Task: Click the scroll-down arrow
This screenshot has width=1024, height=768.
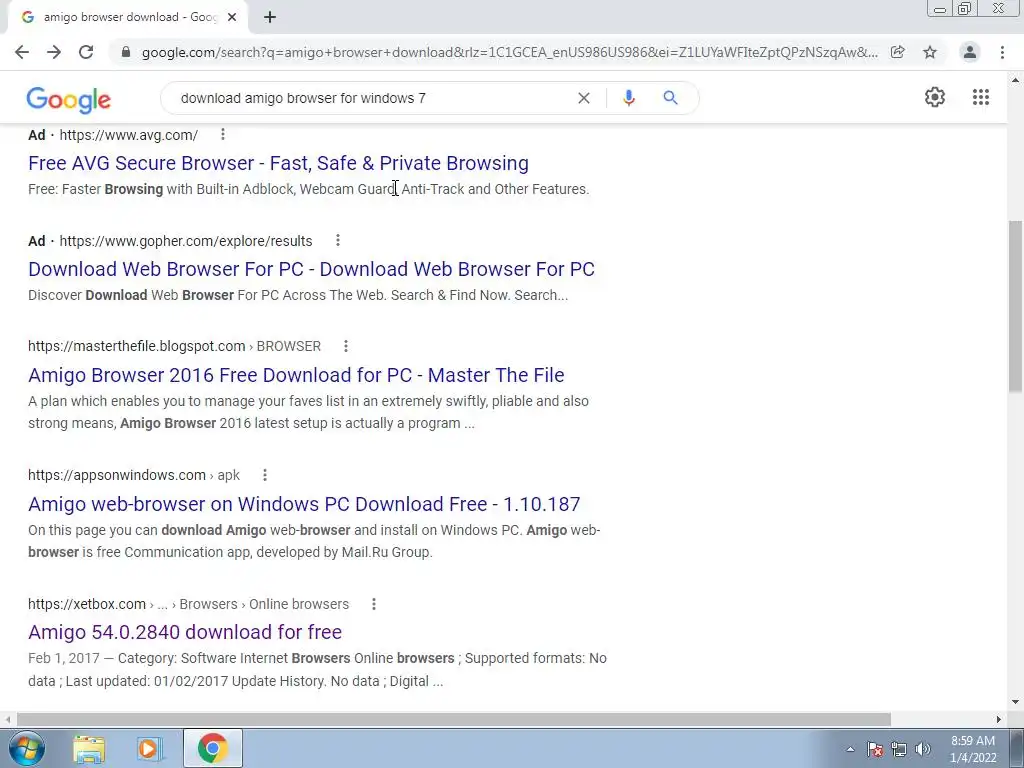Action: (1015, 702)
